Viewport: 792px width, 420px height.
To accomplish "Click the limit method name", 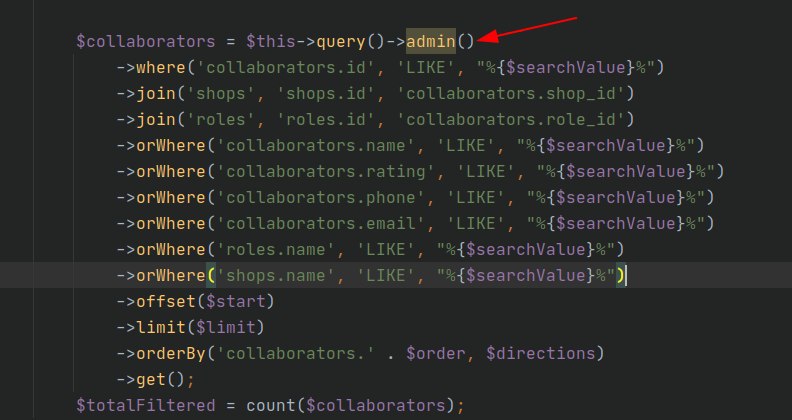I will pyautogui.click(x=161, y=328).
